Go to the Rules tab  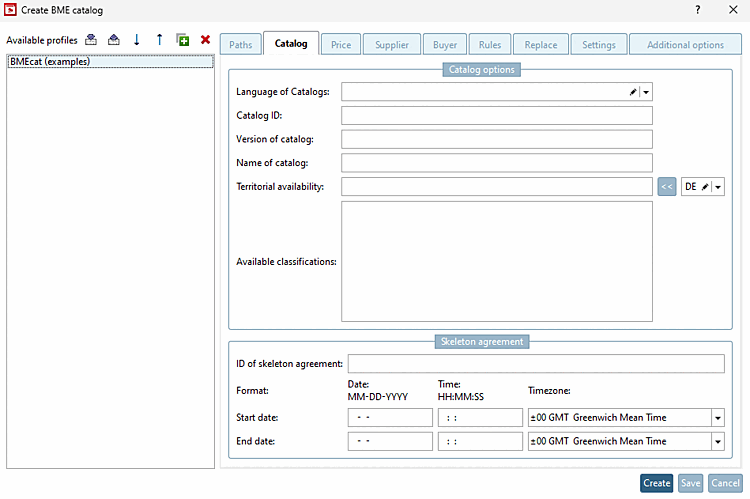pos(490,44)
